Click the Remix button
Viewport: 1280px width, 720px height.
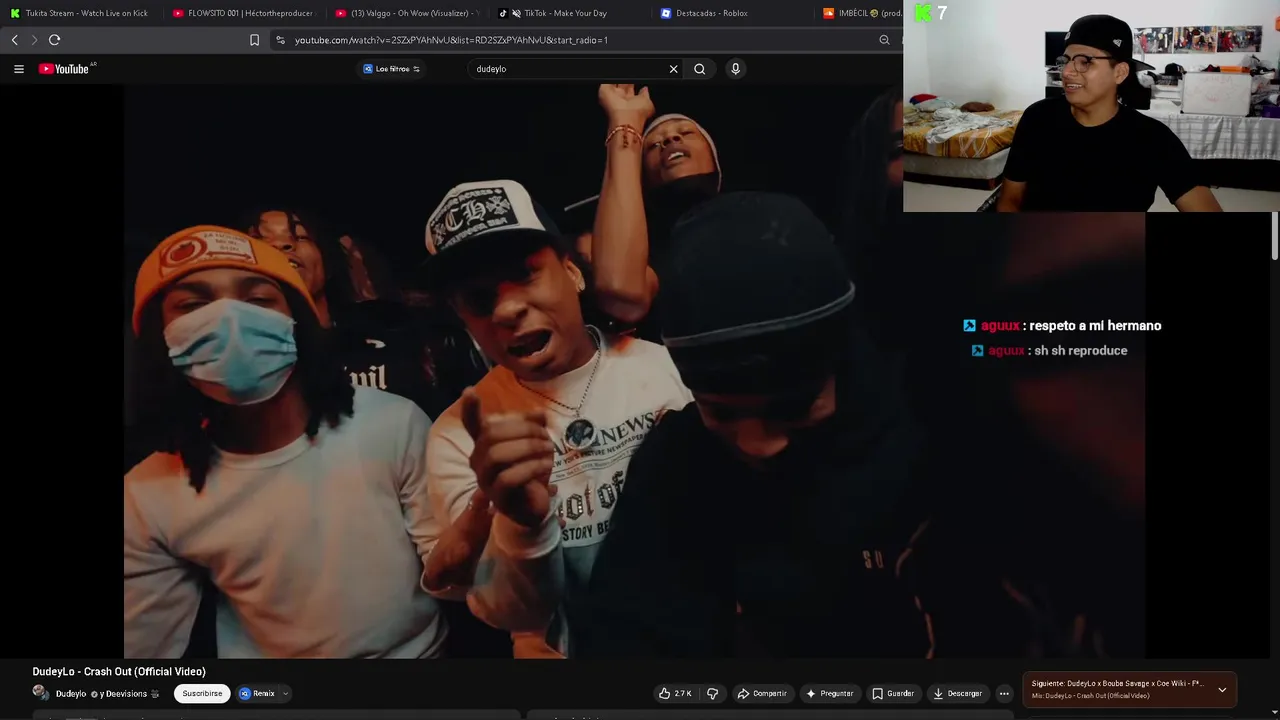(257, 693)
